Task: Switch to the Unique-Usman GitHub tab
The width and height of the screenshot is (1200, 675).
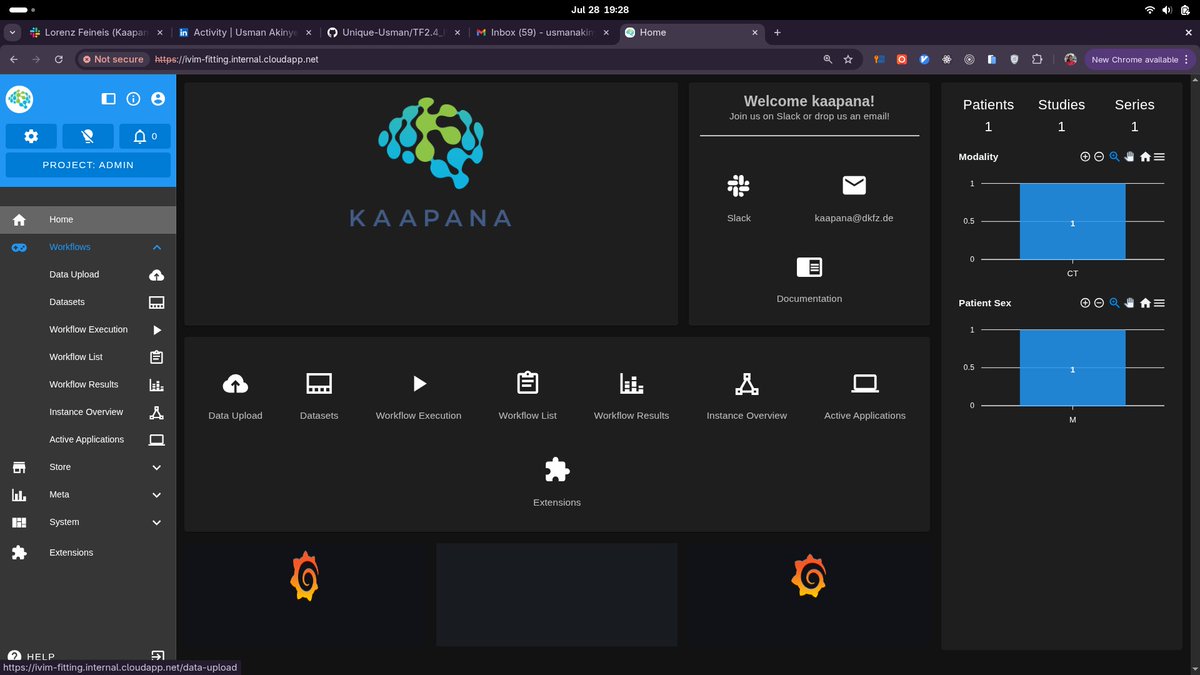Action: pos(393,32)
